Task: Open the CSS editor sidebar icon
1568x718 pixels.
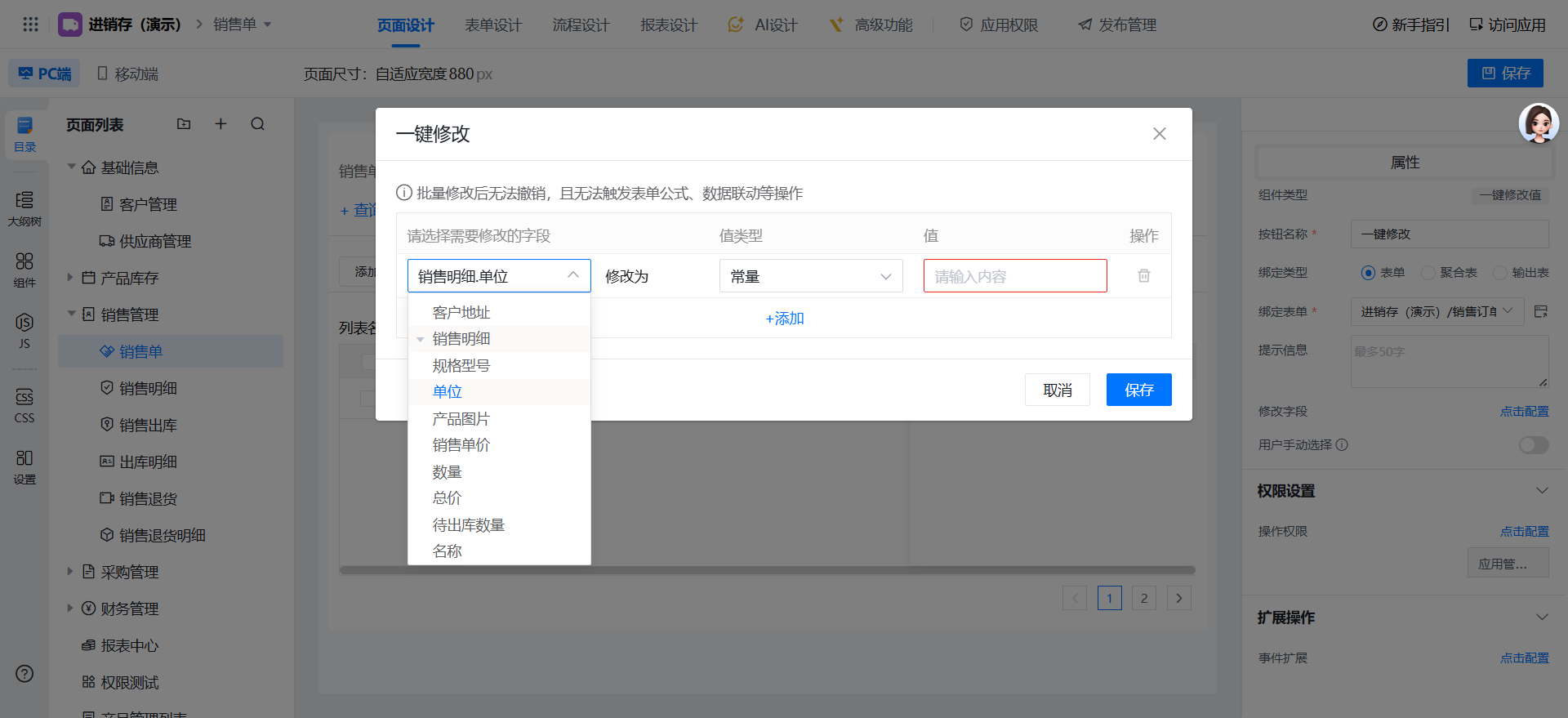Action: [x=24, y=405]
